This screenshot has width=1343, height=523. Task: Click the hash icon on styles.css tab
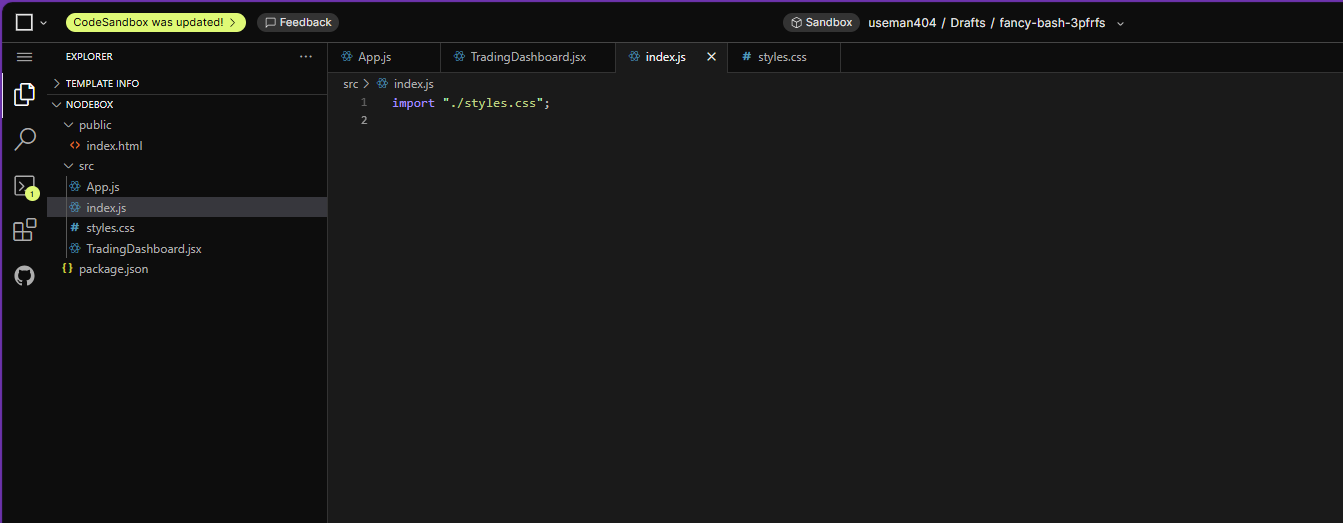click(x=746, y=57)
